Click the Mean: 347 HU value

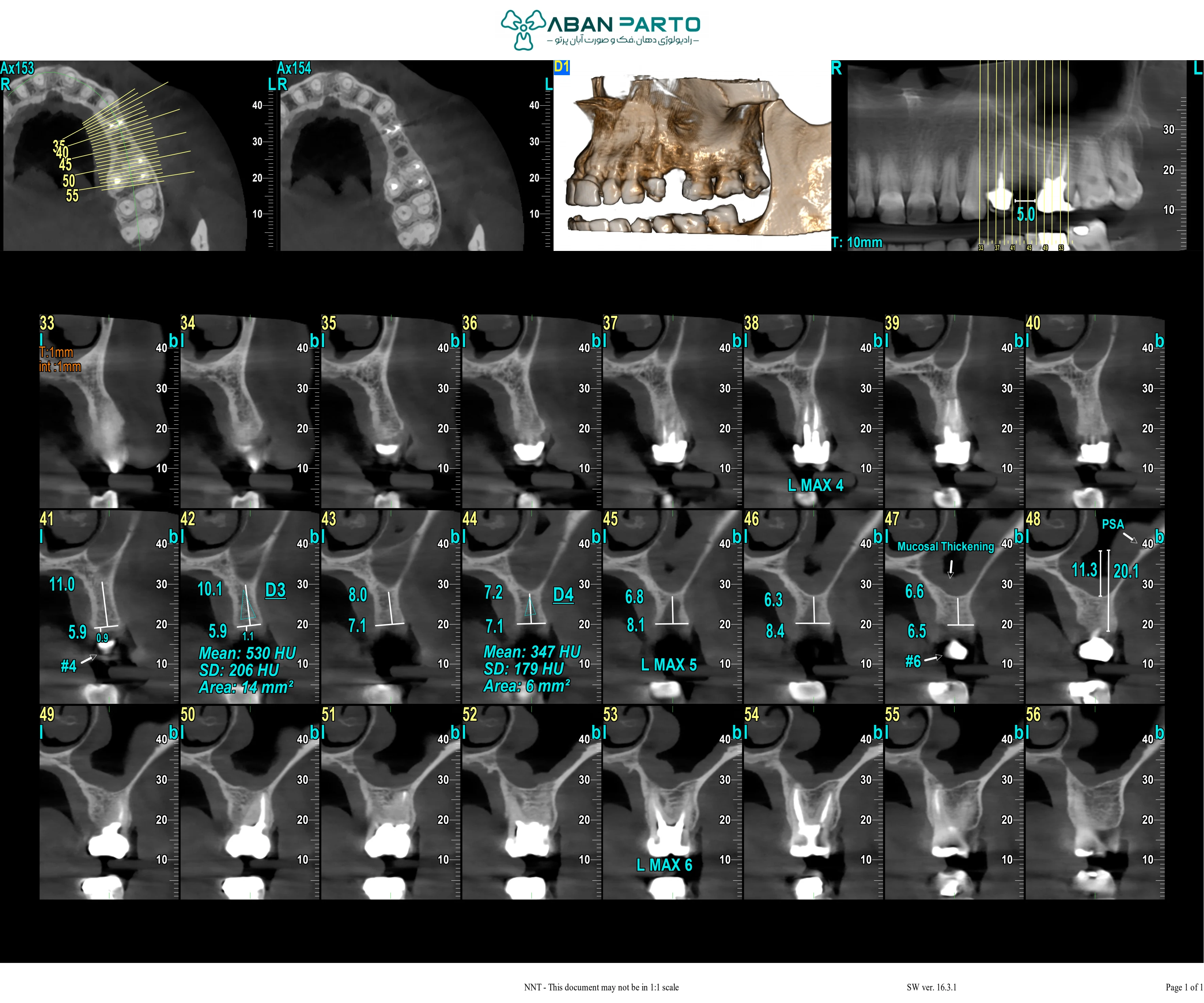532,652
